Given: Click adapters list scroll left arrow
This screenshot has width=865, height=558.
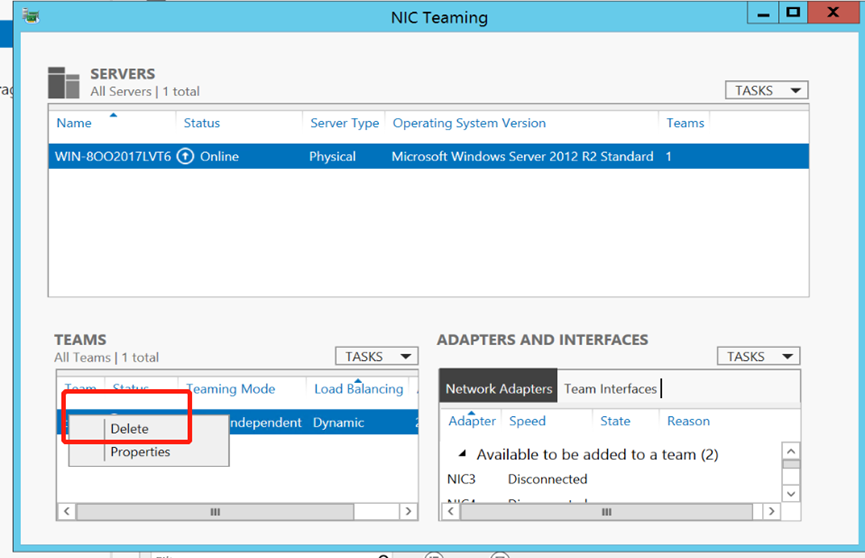Looking at the screenshot, I should point(451,511).
